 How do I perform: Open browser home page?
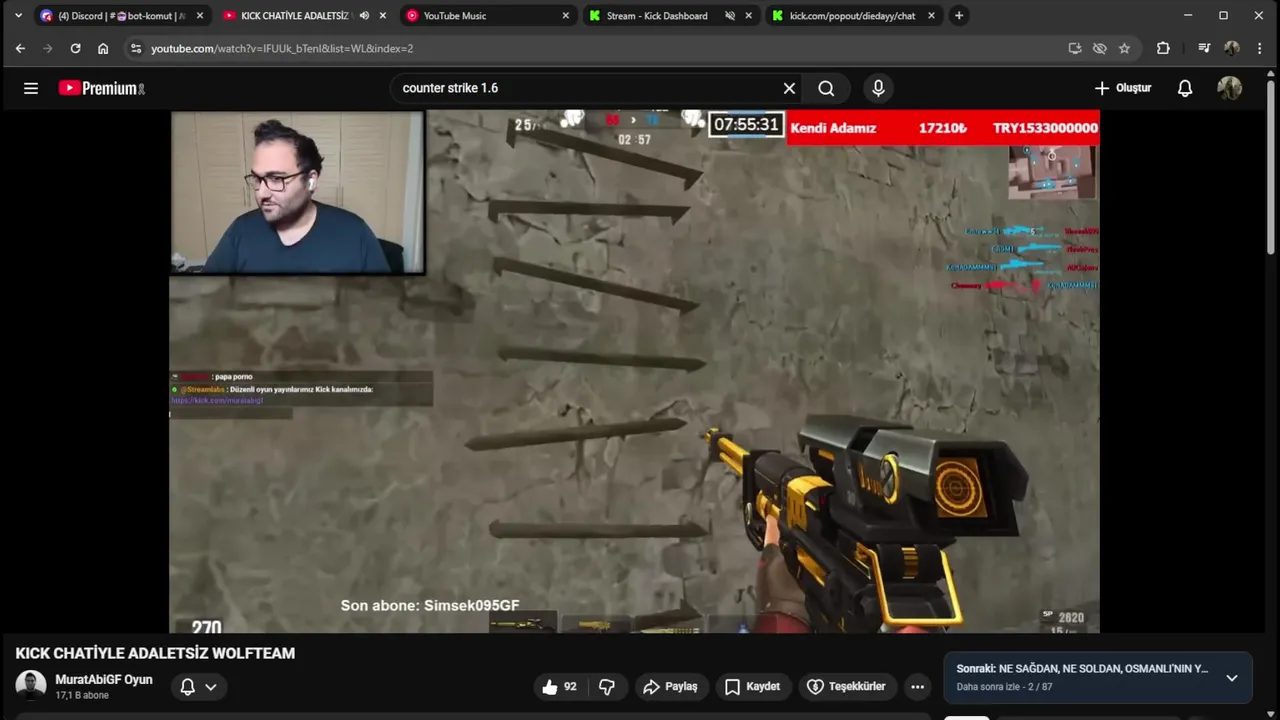click(x=103, y=48)
